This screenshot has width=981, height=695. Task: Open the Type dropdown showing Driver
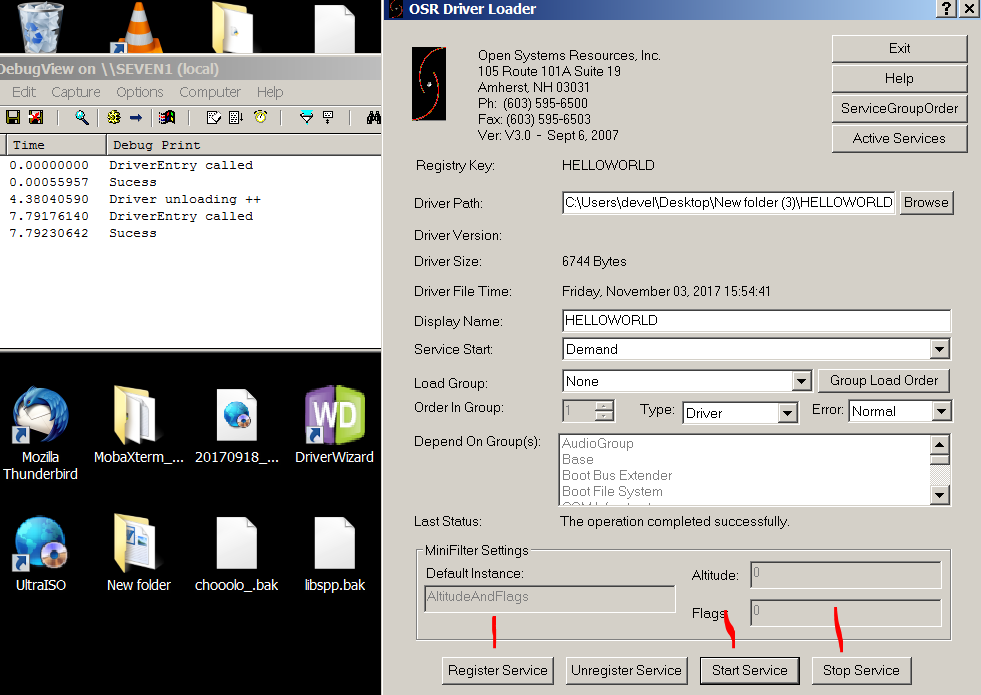pos(787,413)
